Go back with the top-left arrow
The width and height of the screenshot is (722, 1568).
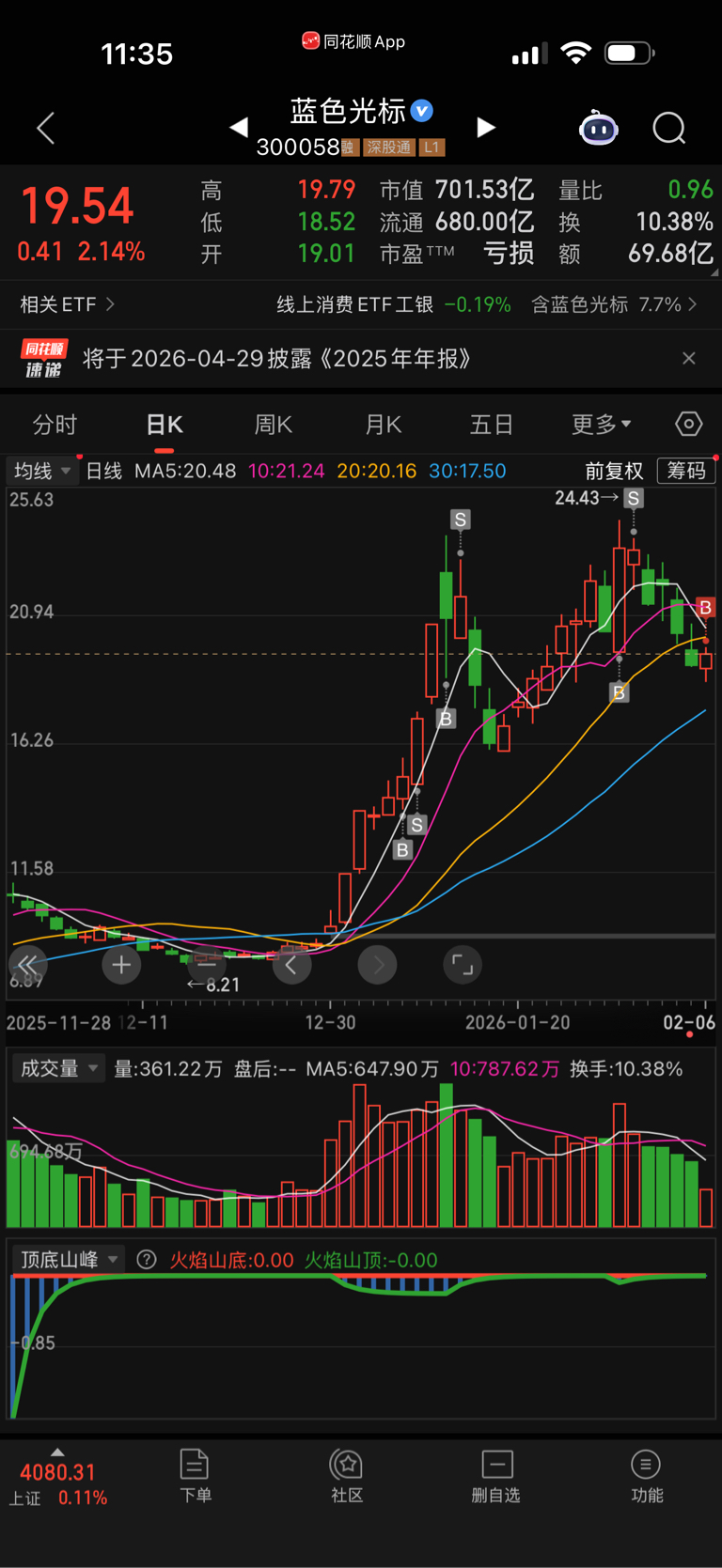[x=45, y=128]
